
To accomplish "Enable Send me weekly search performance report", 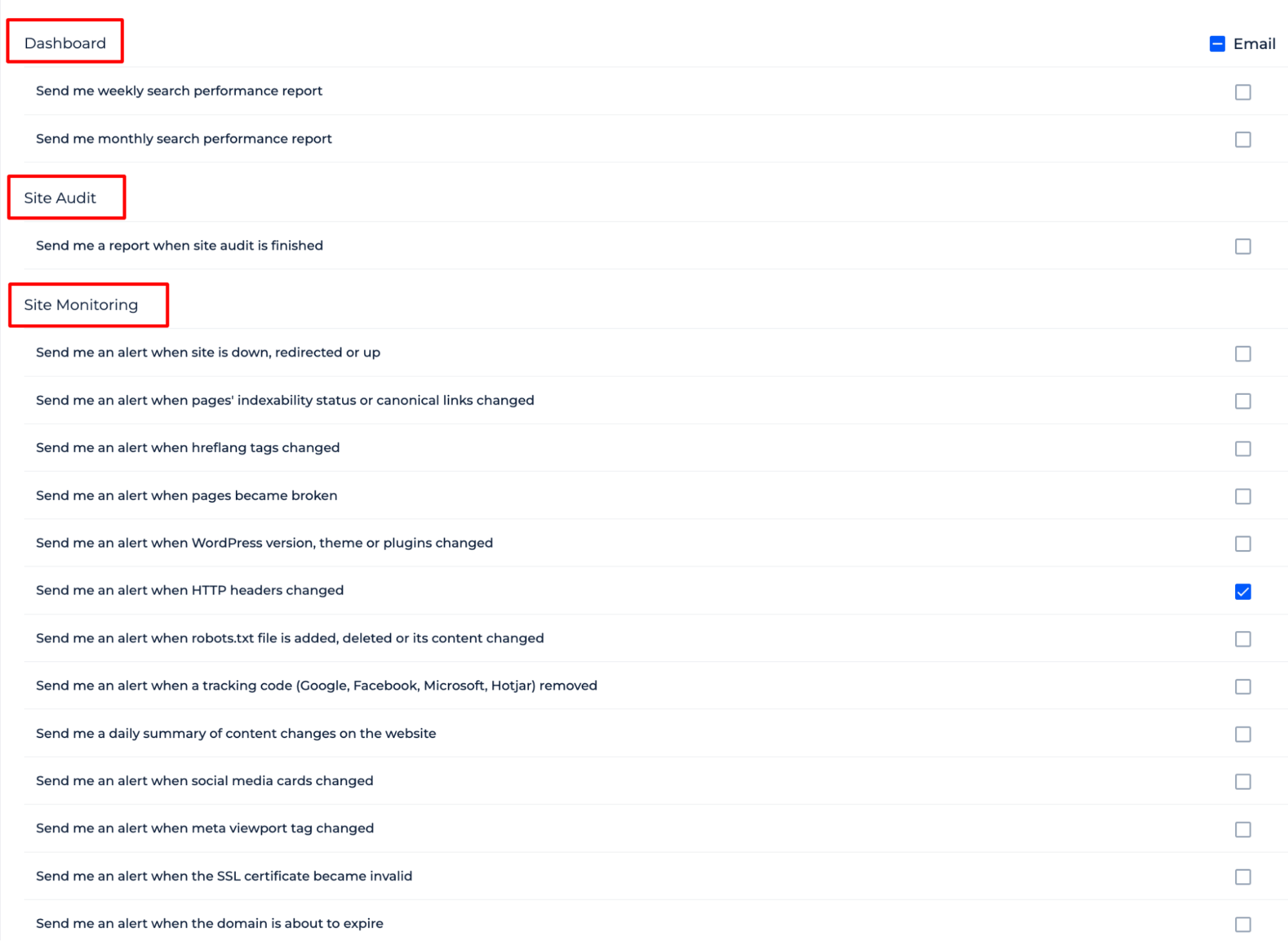I will click(1243, 91).
